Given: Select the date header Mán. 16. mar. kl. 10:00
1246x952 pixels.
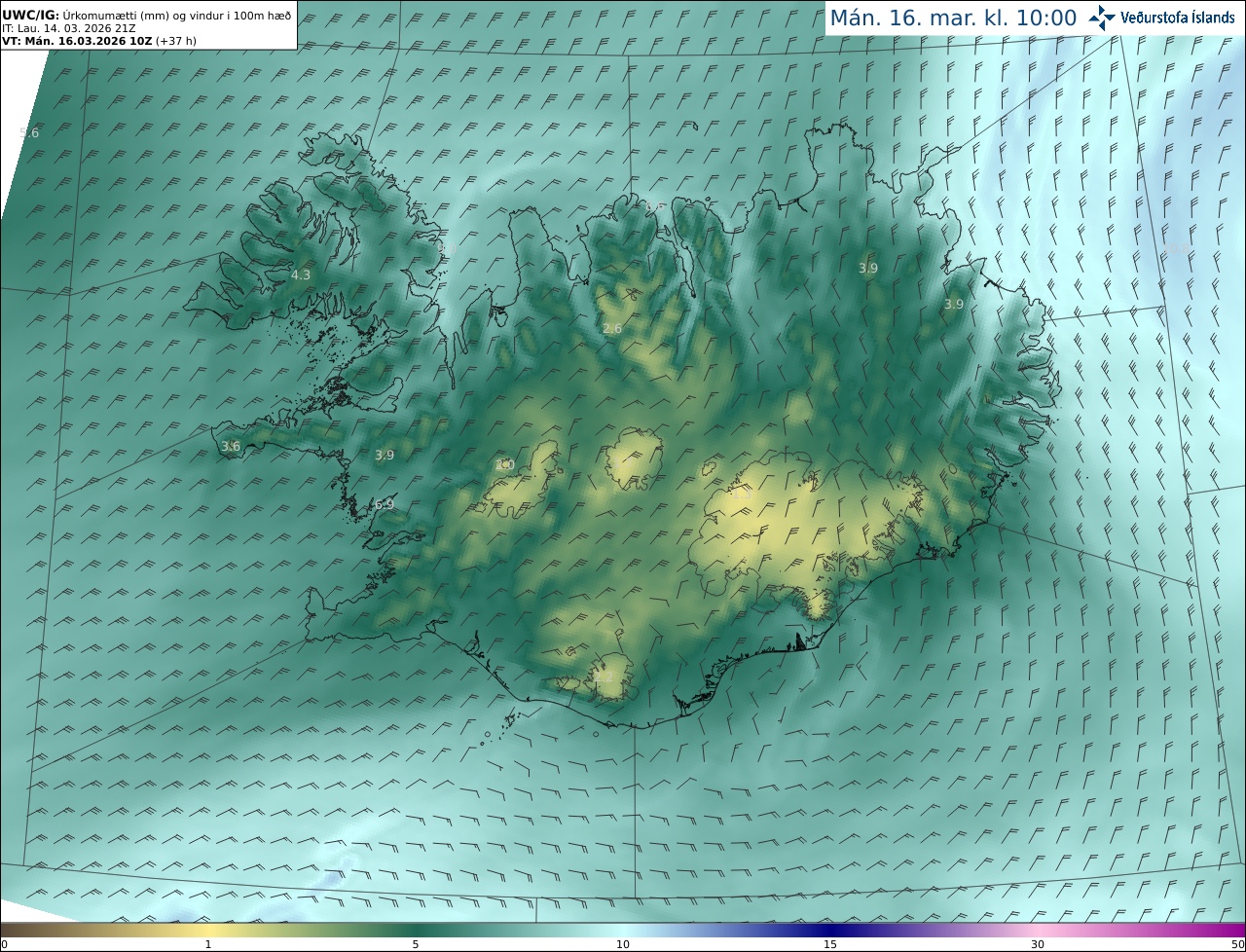Looking at the screenshot, I should pyautogui.click(x=953, y=18).
